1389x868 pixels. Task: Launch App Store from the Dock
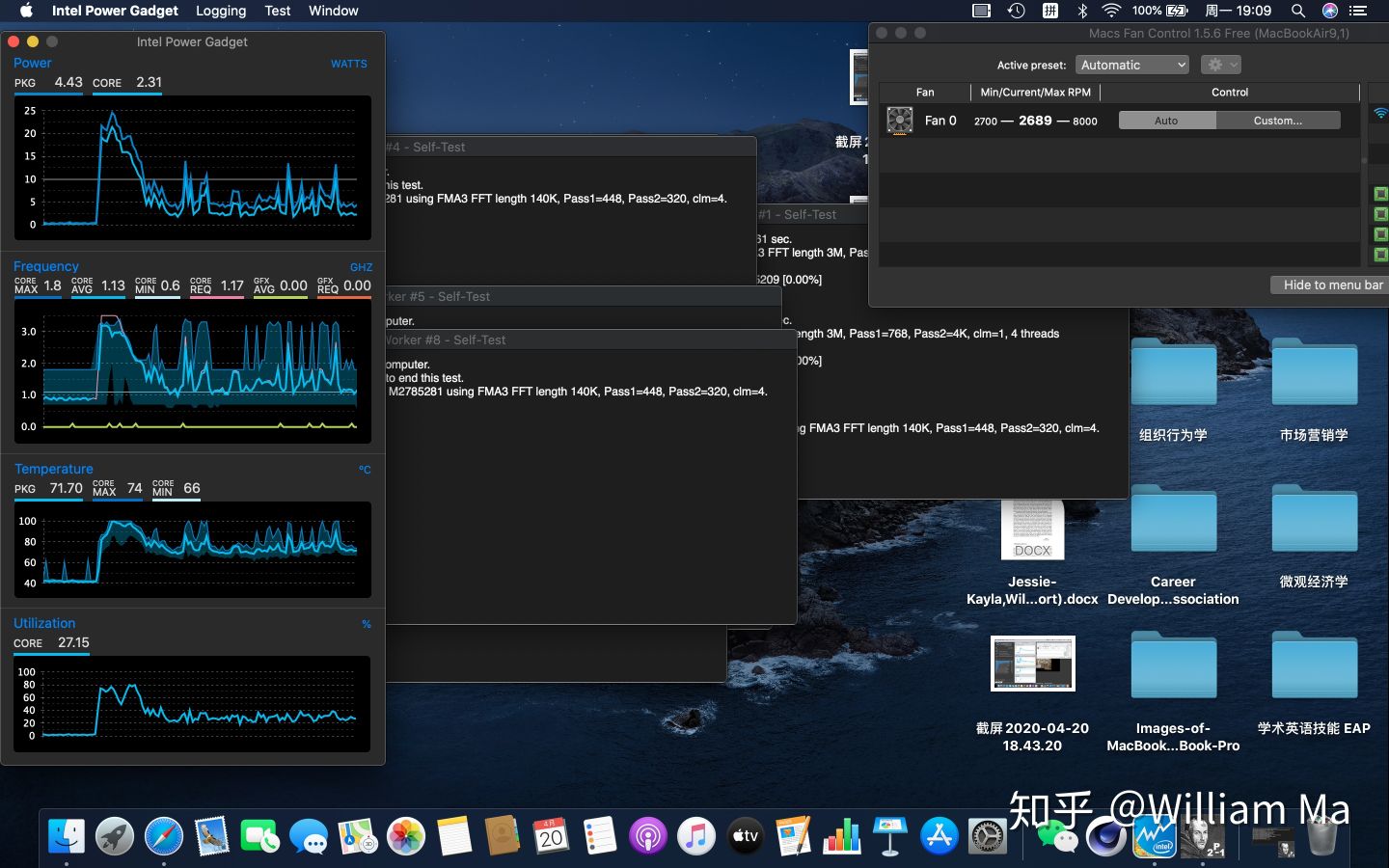click(939, 837)
